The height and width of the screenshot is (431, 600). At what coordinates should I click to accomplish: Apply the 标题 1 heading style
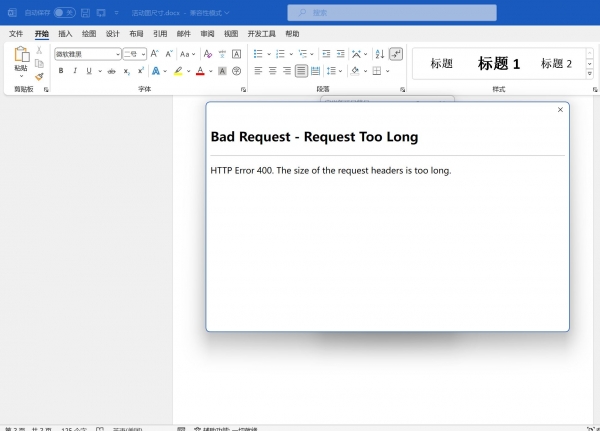point(499,63)
